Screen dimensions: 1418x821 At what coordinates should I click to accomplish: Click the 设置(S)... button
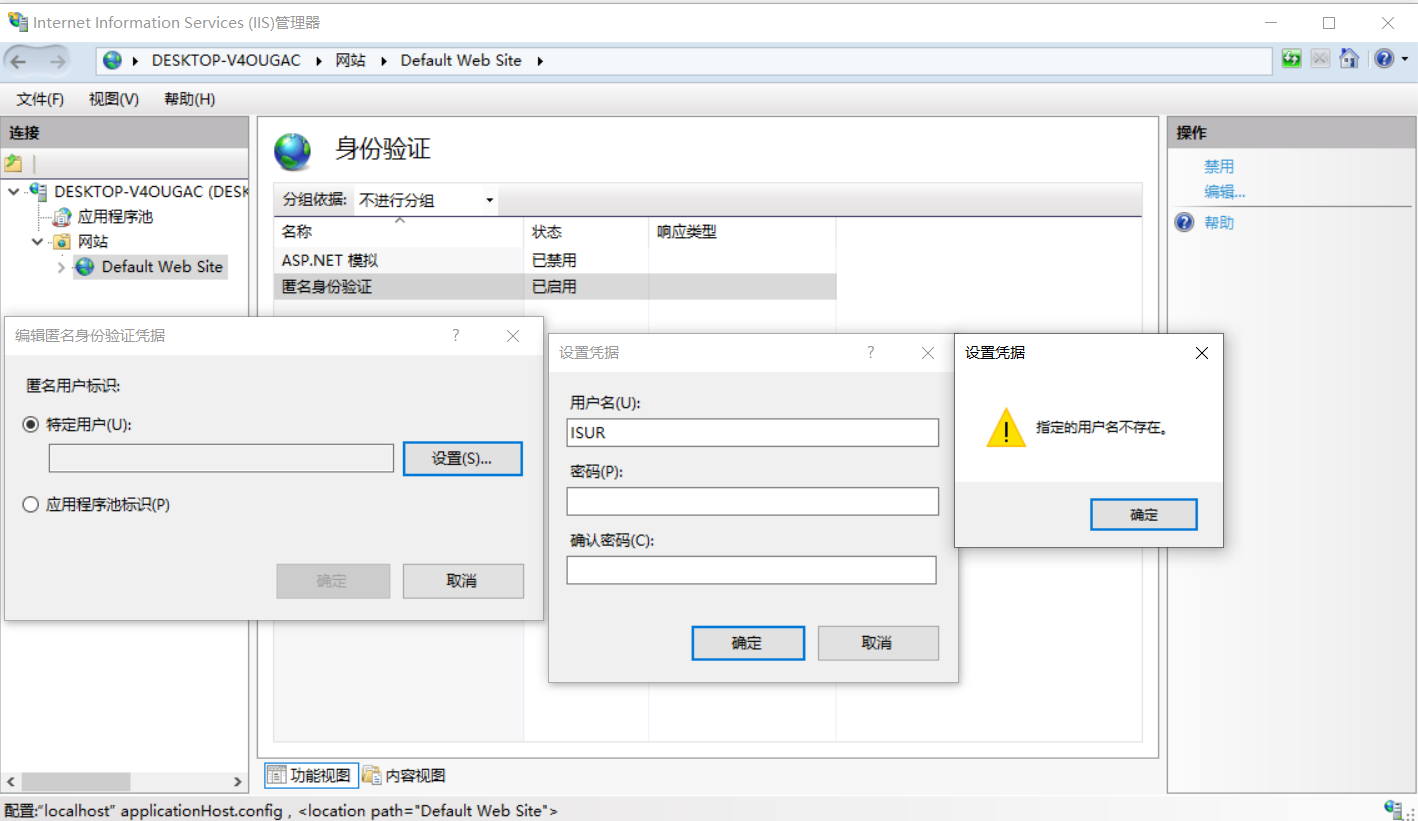[463, 458]
